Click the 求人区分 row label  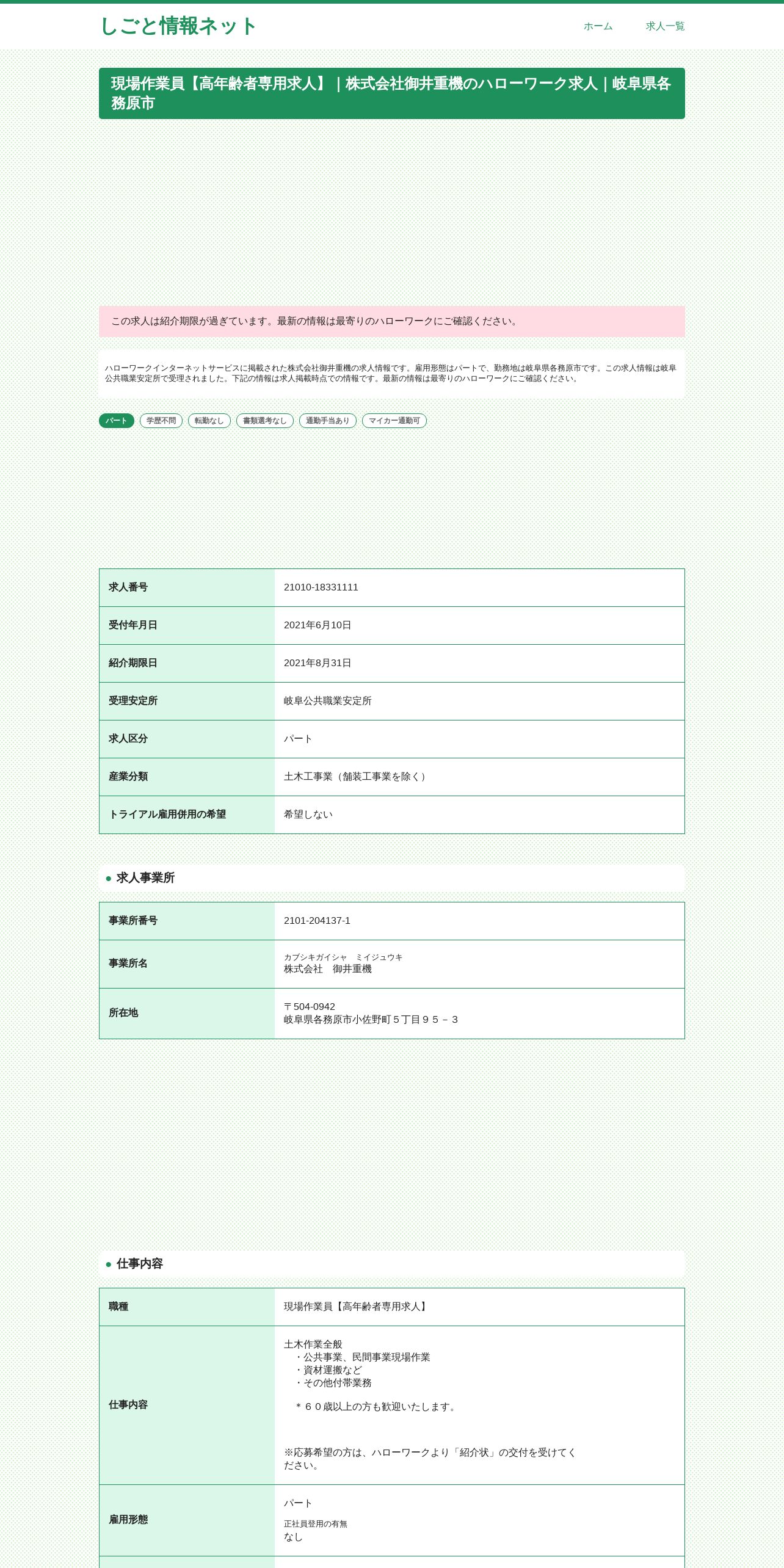128,739
